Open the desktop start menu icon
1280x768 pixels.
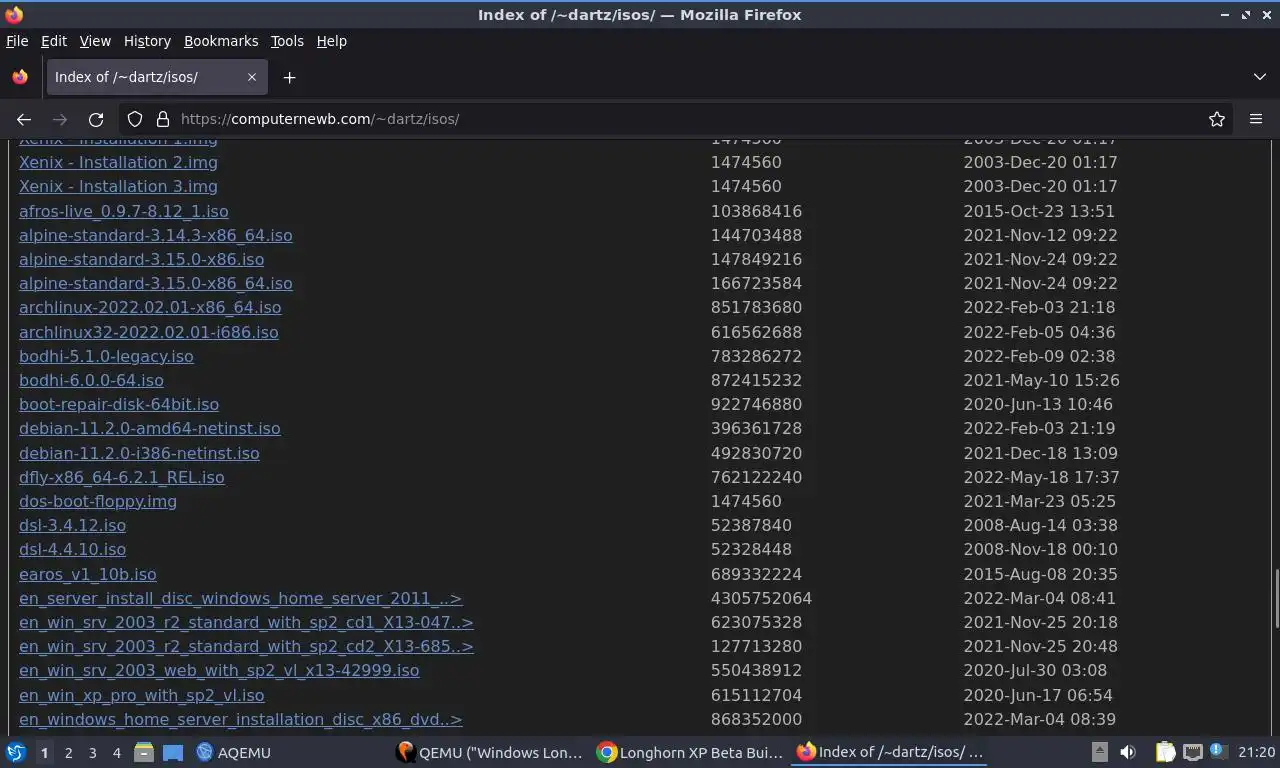(16, 752)
